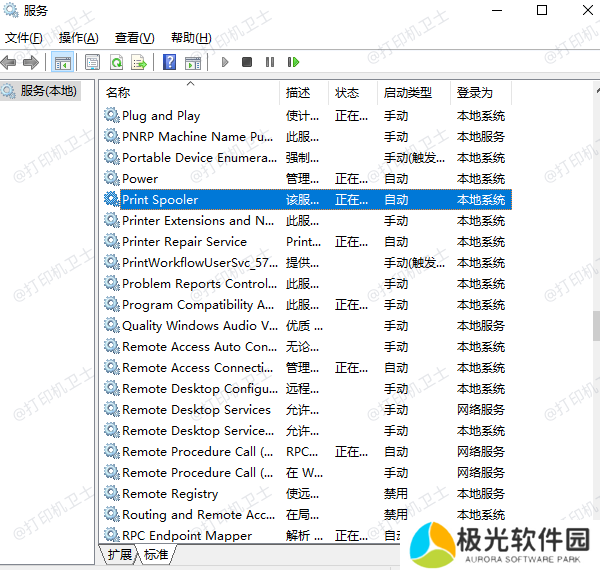Switch to the 扩展 tab

[119, 554]
